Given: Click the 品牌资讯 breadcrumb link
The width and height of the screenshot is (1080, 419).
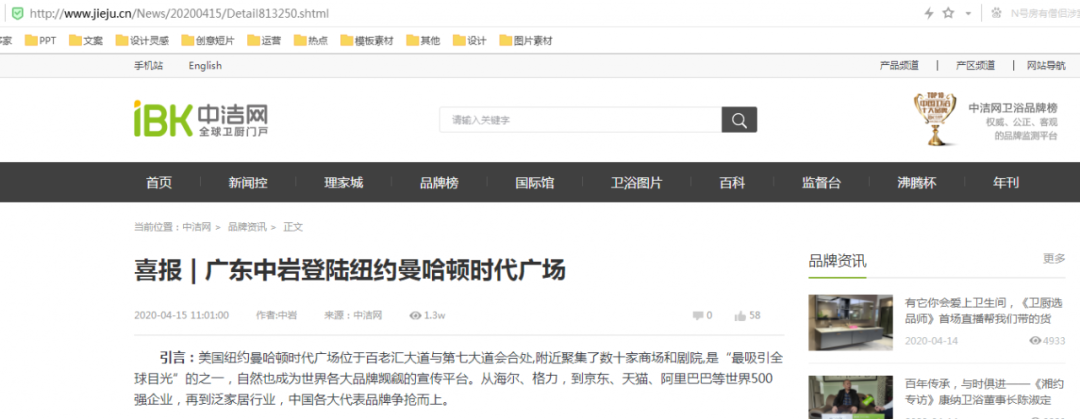Looking at the screenshot, I should 247,227.
